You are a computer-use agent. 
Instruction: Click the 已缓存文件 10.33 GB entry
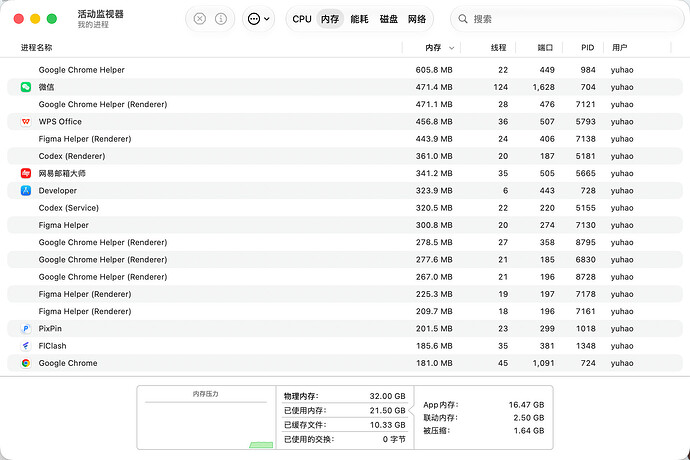click(x=345, y=425)
